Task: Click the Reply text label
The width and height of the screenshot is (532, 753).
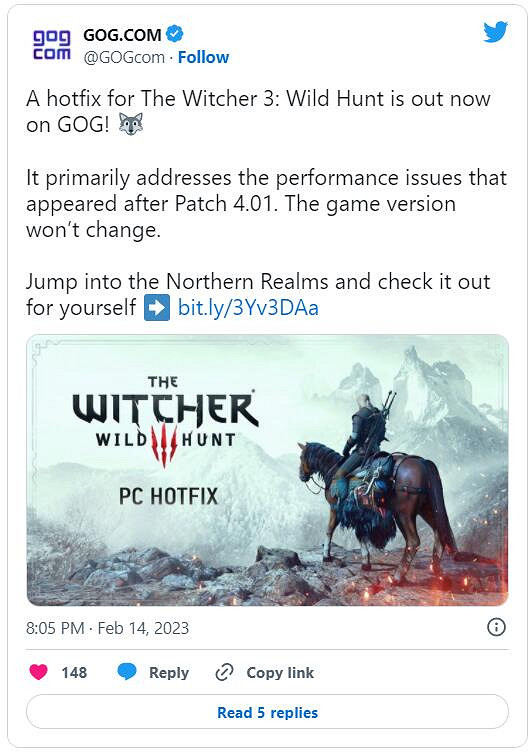Action: [169, 672]
